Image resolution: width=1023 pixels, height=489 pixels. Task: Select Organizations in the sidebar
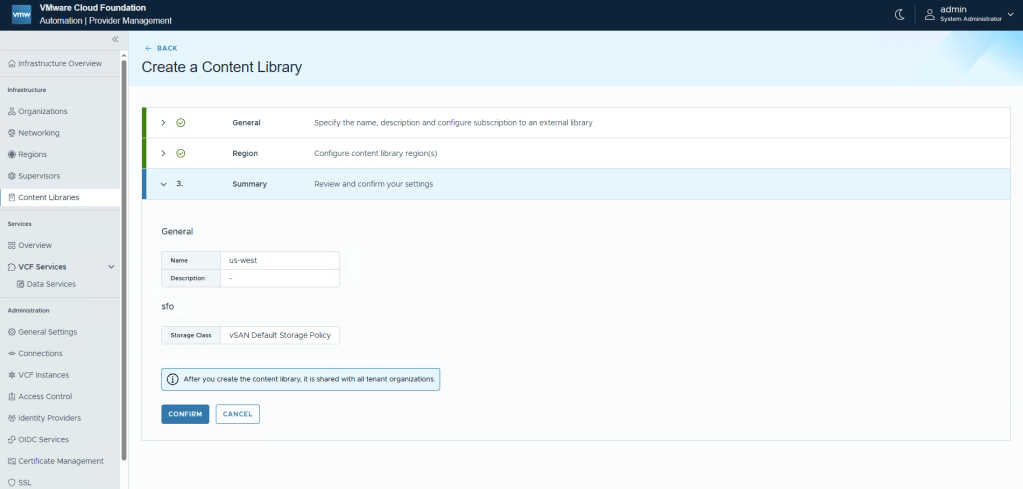coord(42,111)
